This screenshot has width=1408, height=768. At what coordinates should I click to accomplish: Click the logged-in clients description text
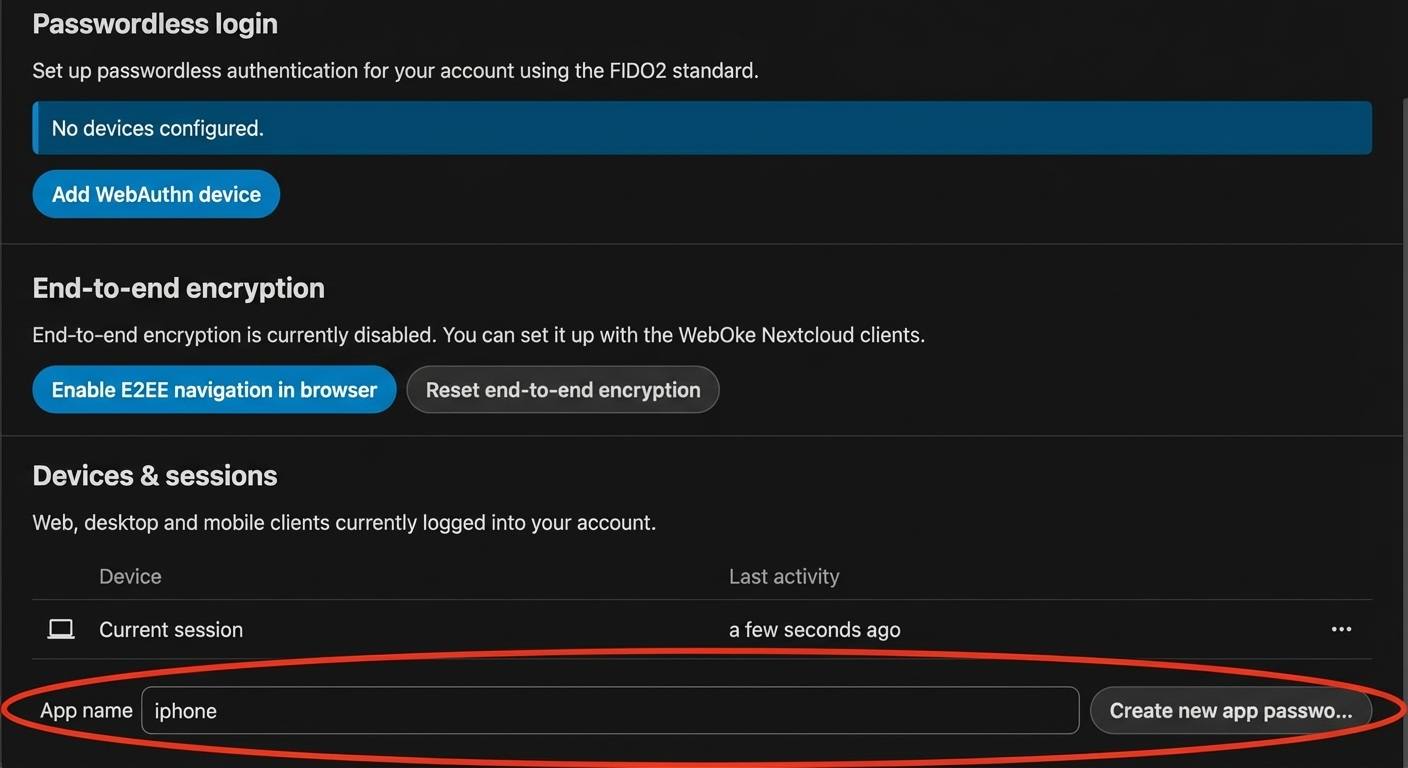[344, 523]
